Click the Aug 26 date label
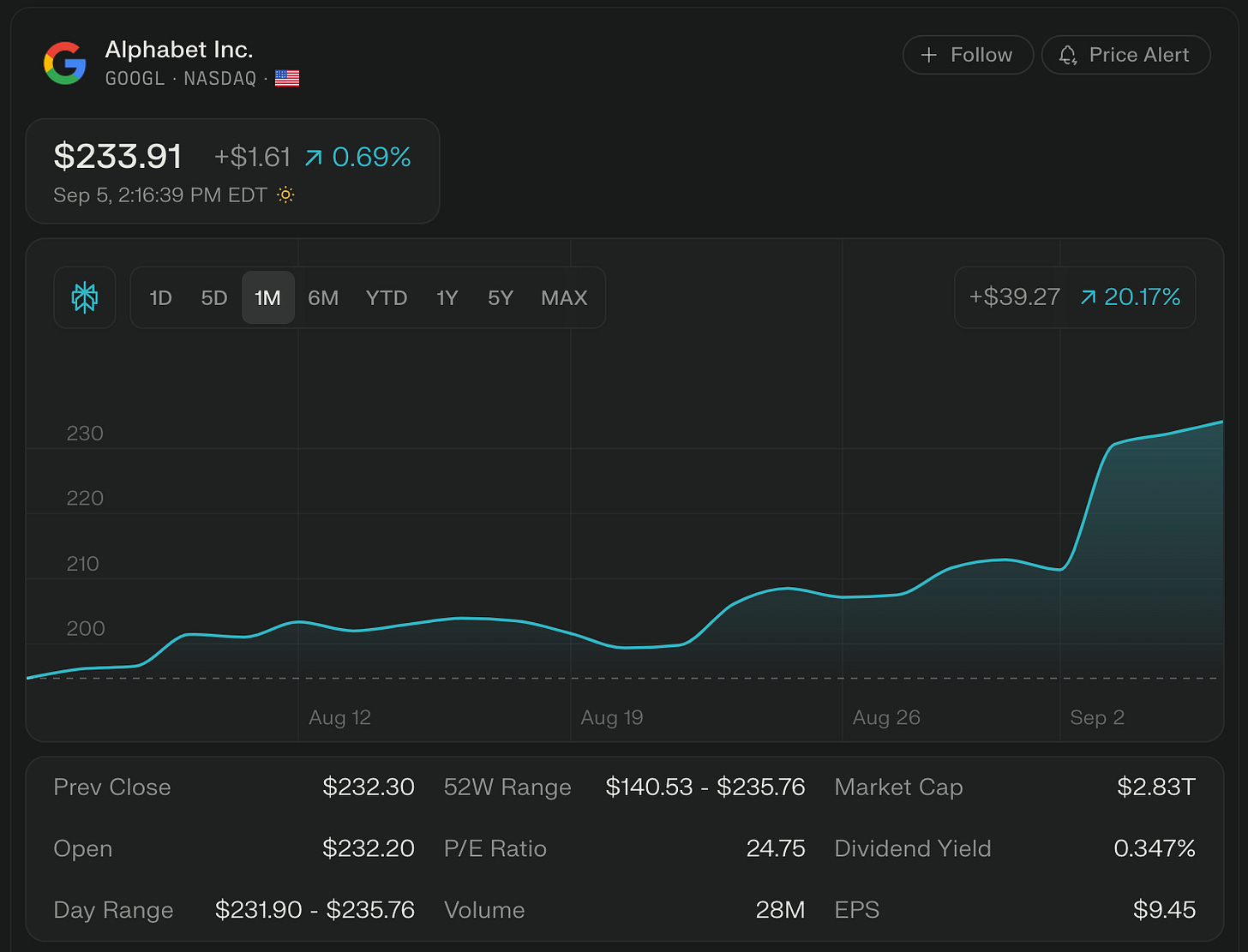This screenshot has width=1248, height=952. (886, 718)
